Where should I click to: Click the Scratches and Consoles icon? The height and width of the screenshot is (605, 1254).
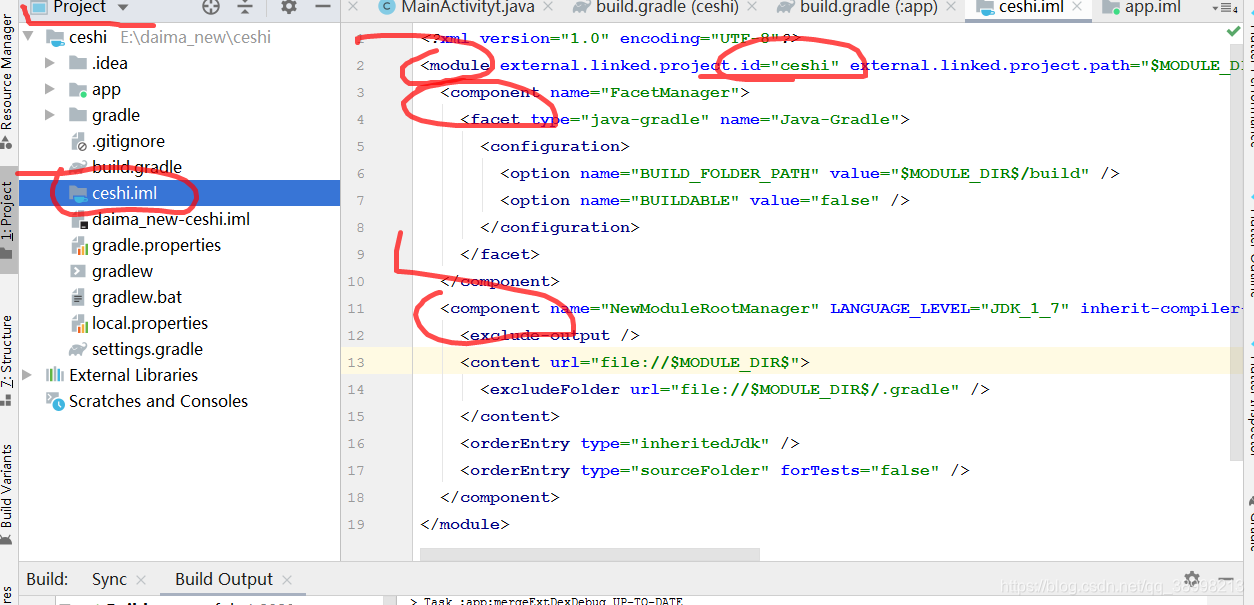tap(55, 401)
